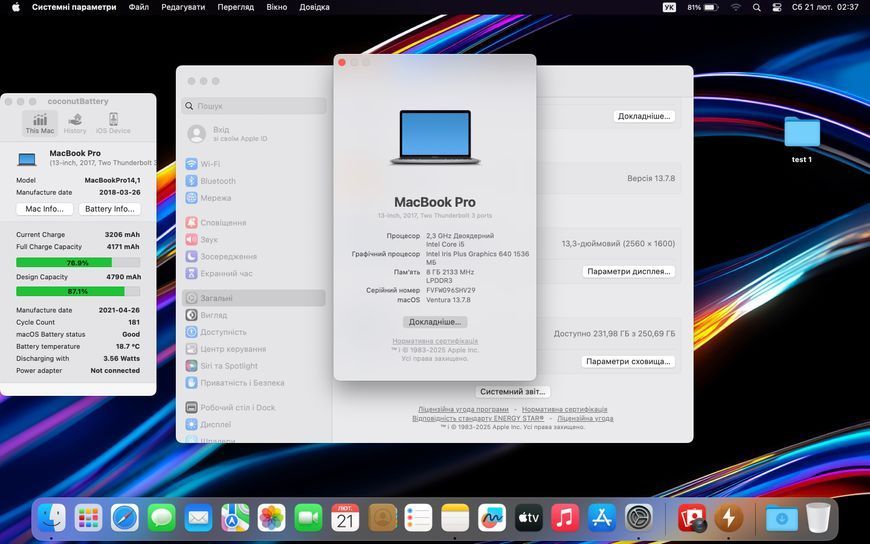Open Нормативна сертифікація link in About dialog

coord(435,341)
